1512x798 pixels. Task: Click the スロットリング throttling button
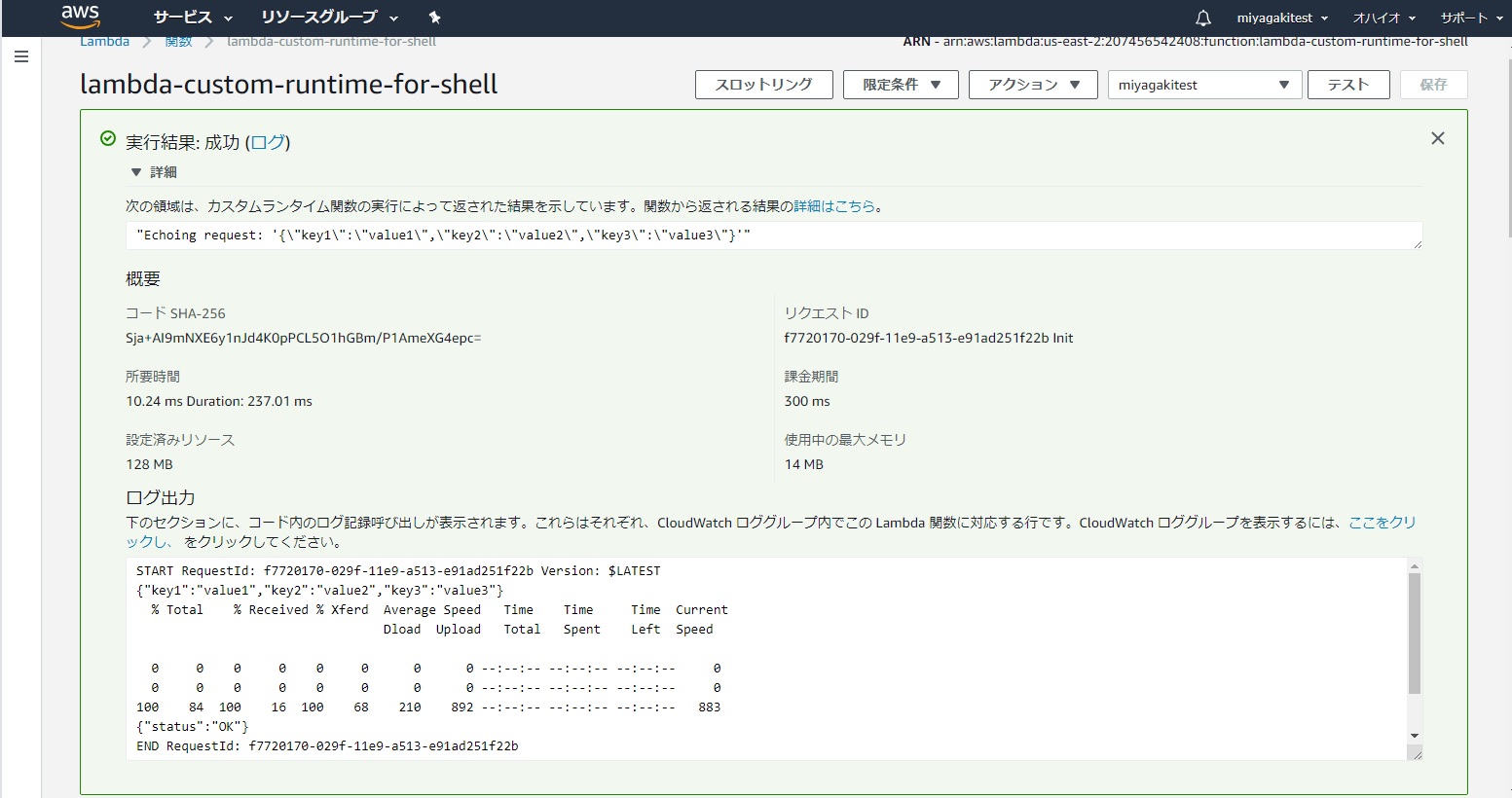pyautogui.click(x=763, y=85)
